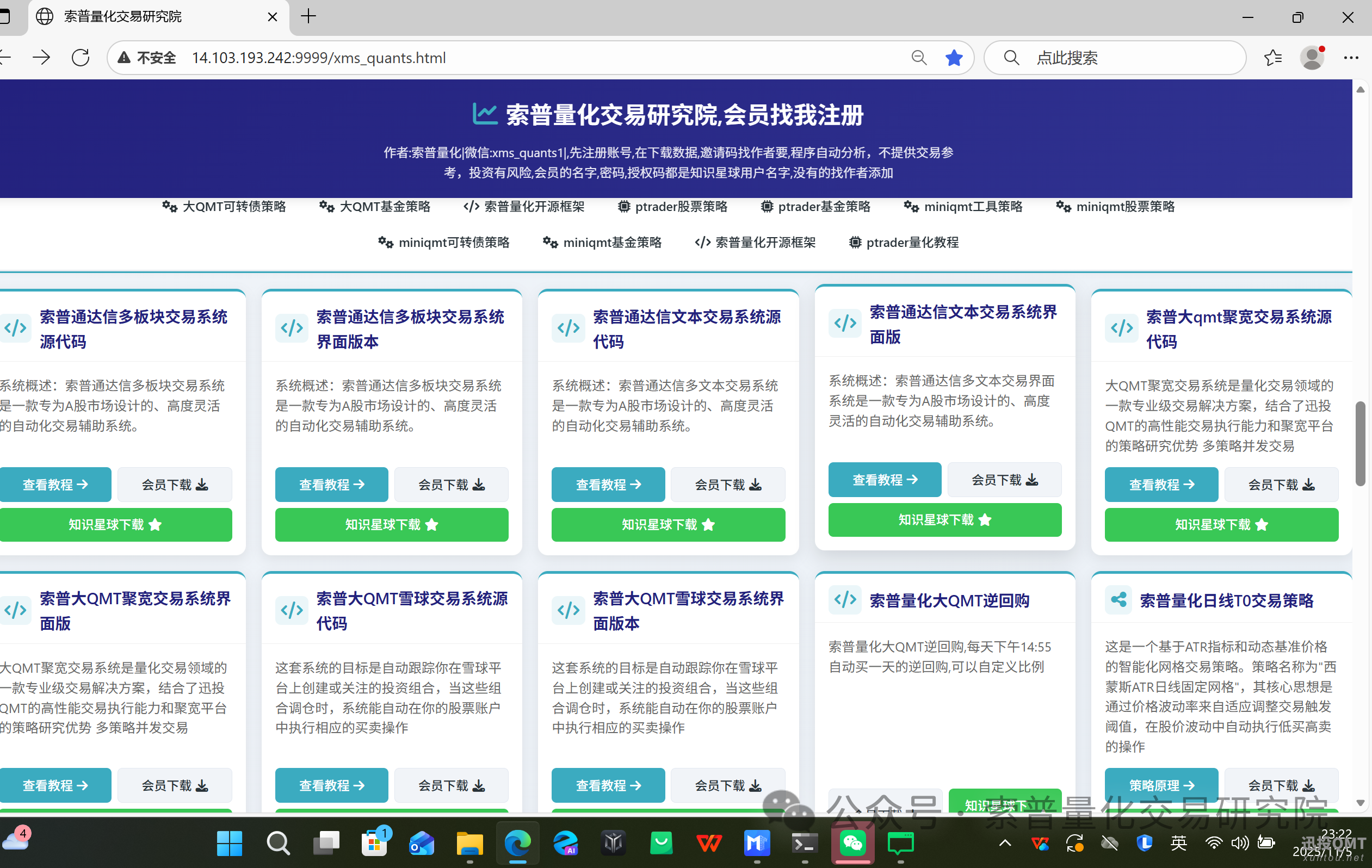Toggle the bookmark star in the address bar

click(954, 57)
